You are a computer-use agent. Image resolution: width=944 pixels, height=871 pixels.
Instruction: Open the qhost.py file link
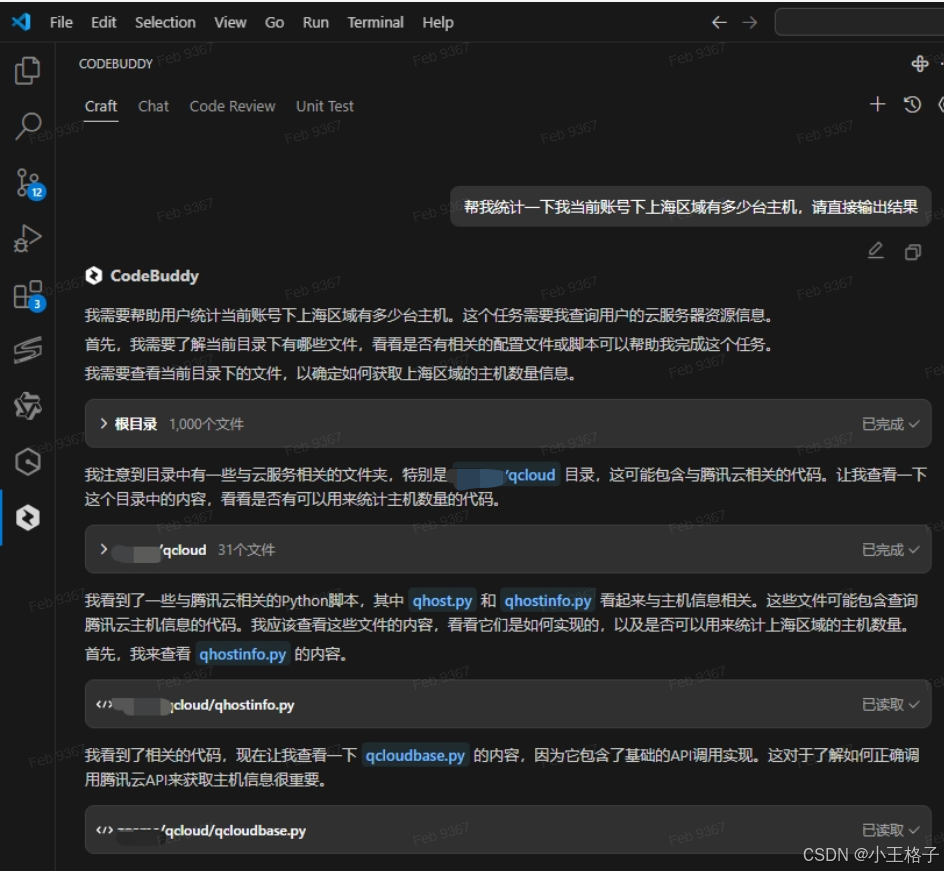[442, 601]
